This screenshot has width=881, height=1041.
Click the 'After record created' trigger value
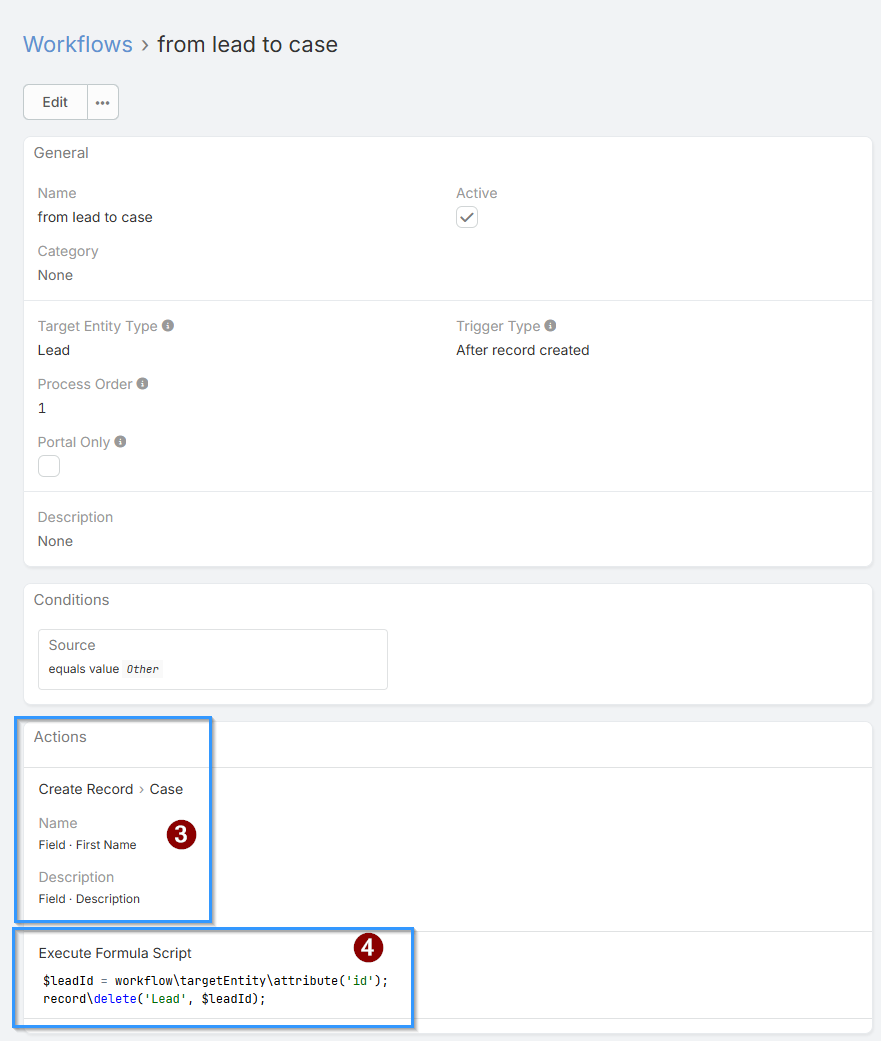coord(522,350)
